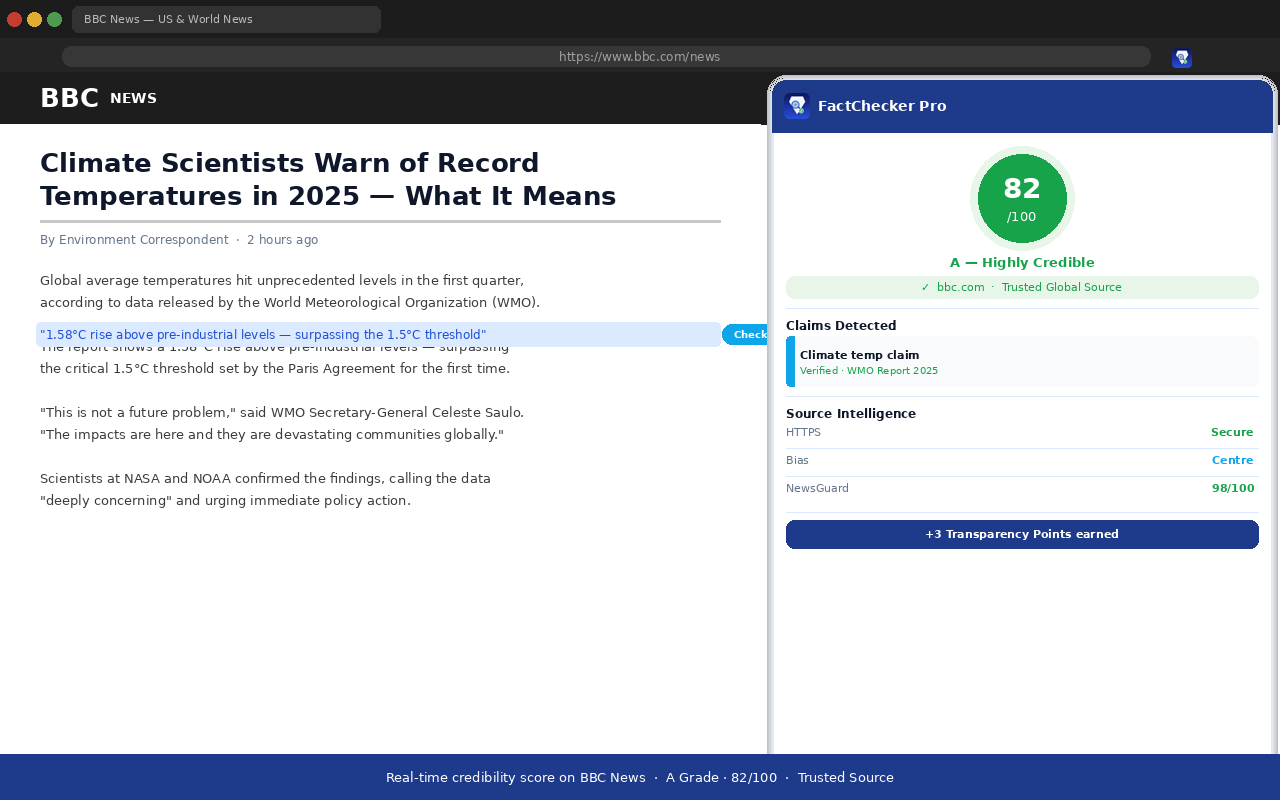Click the +3 Transparency Points earned button
Image resolution: width=1280 pixels, height=800 pixels.
click(1022, 534)
